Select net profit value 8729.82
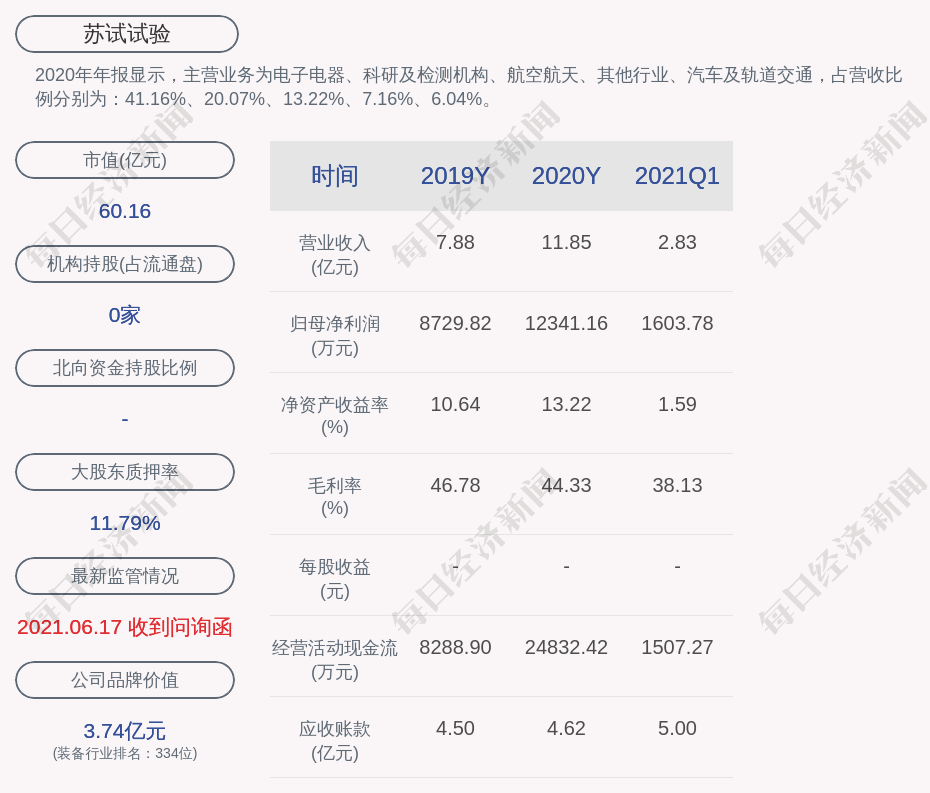This screenshot has width=930, height=793. click(x=456, y=323)
